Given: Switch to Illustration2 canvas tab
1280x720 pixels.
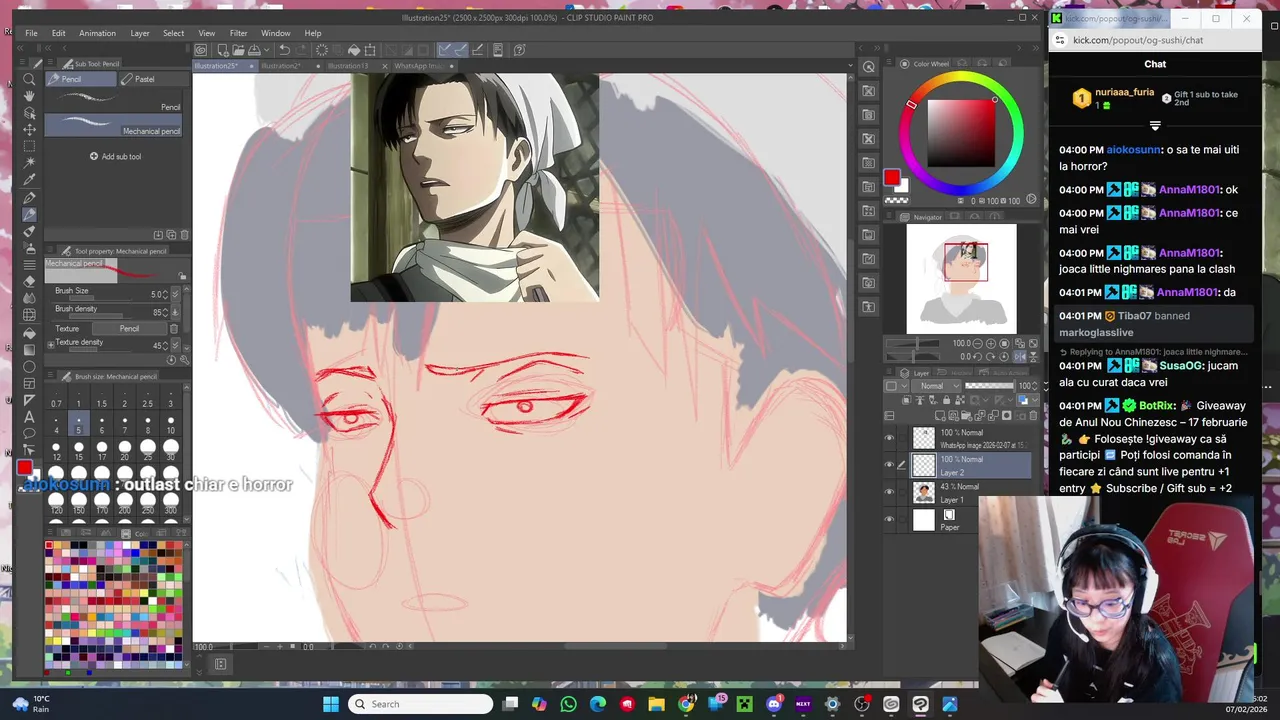Looking at the screenshot, I should 281,66.
